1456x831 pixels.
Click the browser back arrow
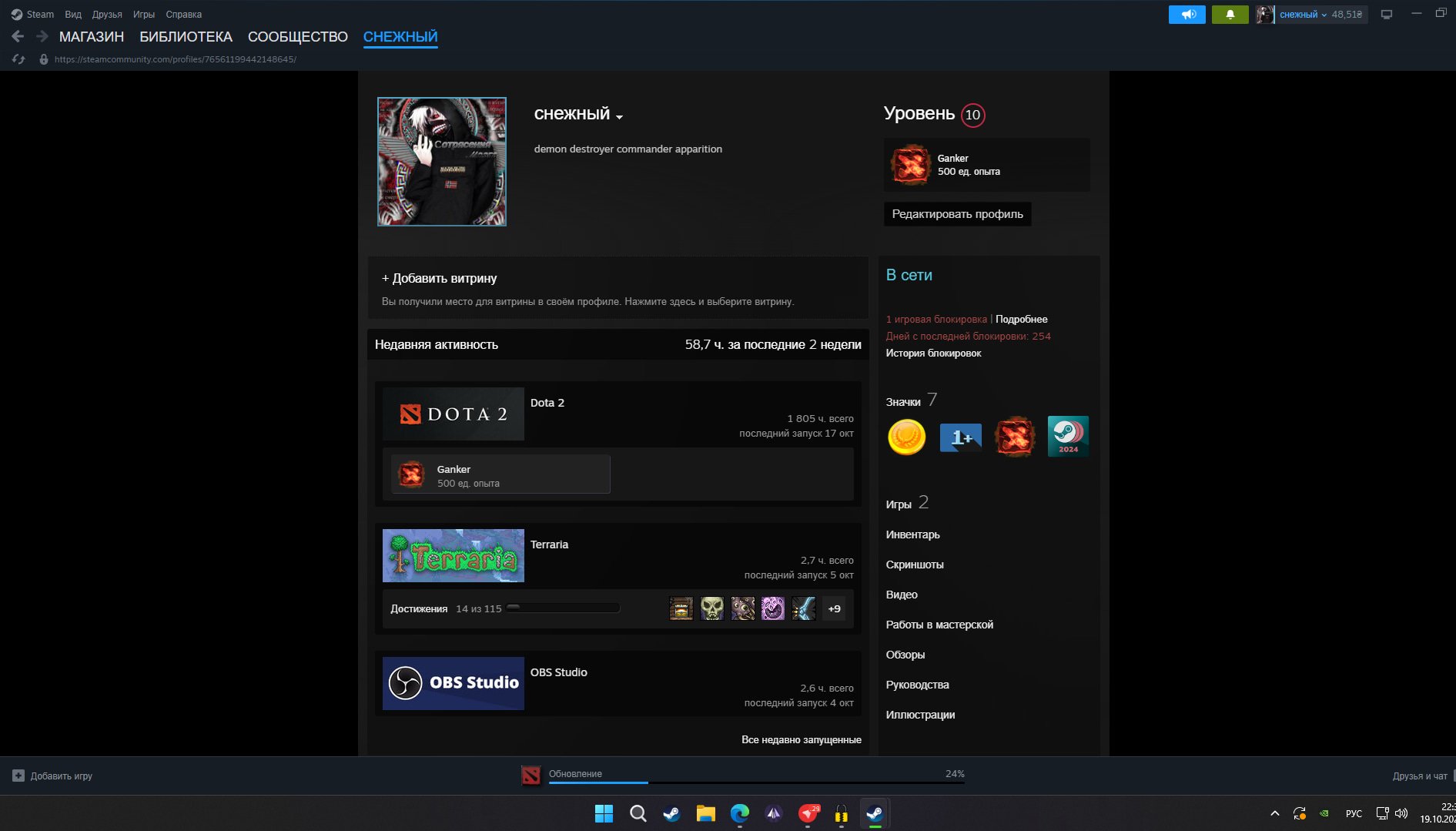click(18, 36)
